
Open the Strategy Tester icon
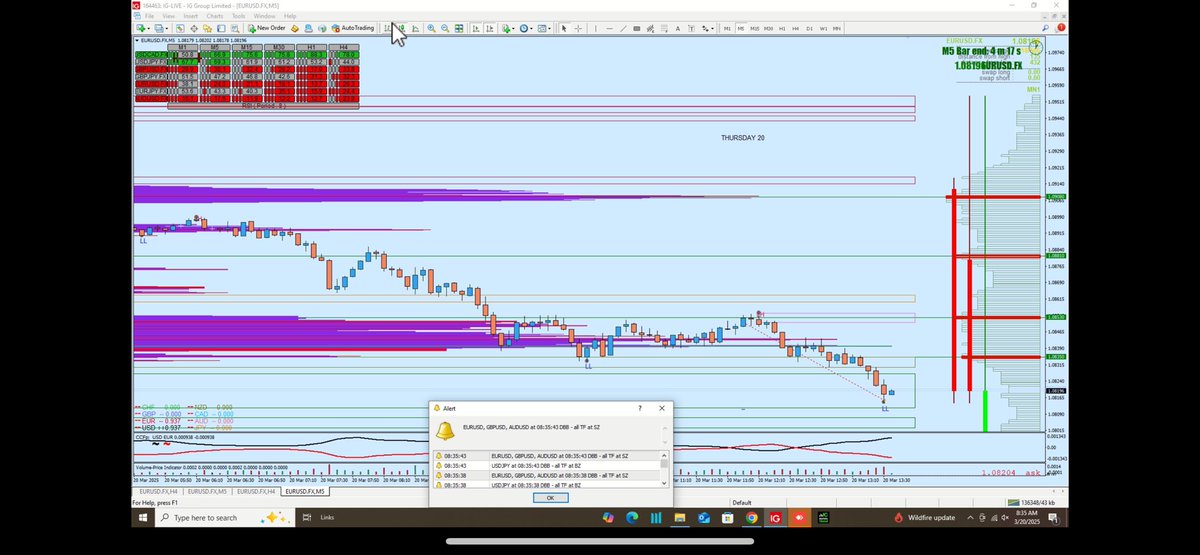(235, 28)
